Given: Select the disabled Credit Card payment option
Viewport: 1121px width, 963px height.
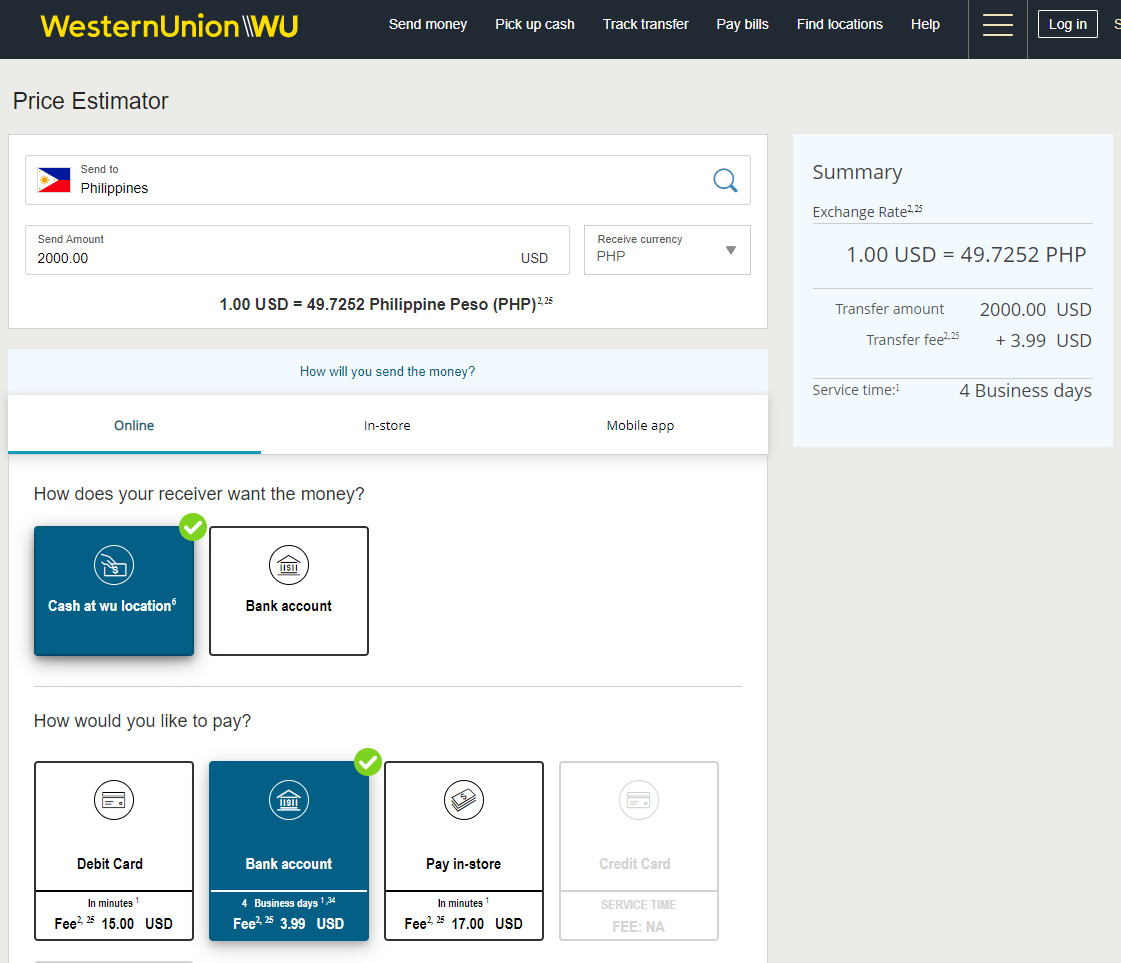Looking at the screenshot, I should coord(638,851).
